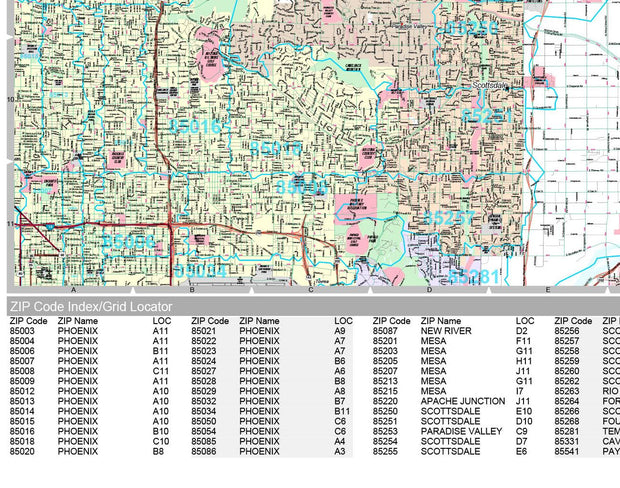Click the first ZIP Code column header
This screenshot has height=488, width=620.
coord(29,321)
